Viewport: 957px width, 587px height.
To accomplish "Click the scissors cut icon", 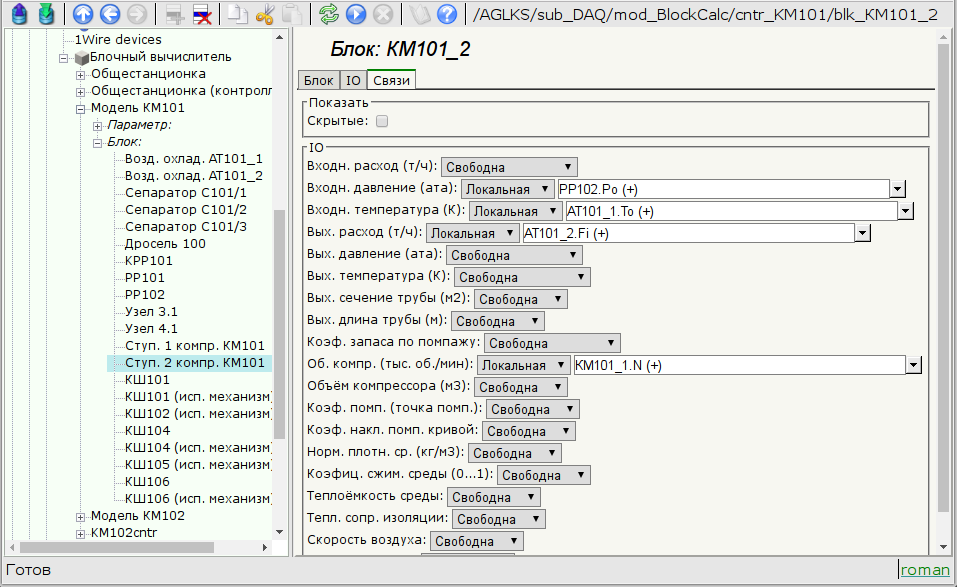I will [x=265, y=14].
